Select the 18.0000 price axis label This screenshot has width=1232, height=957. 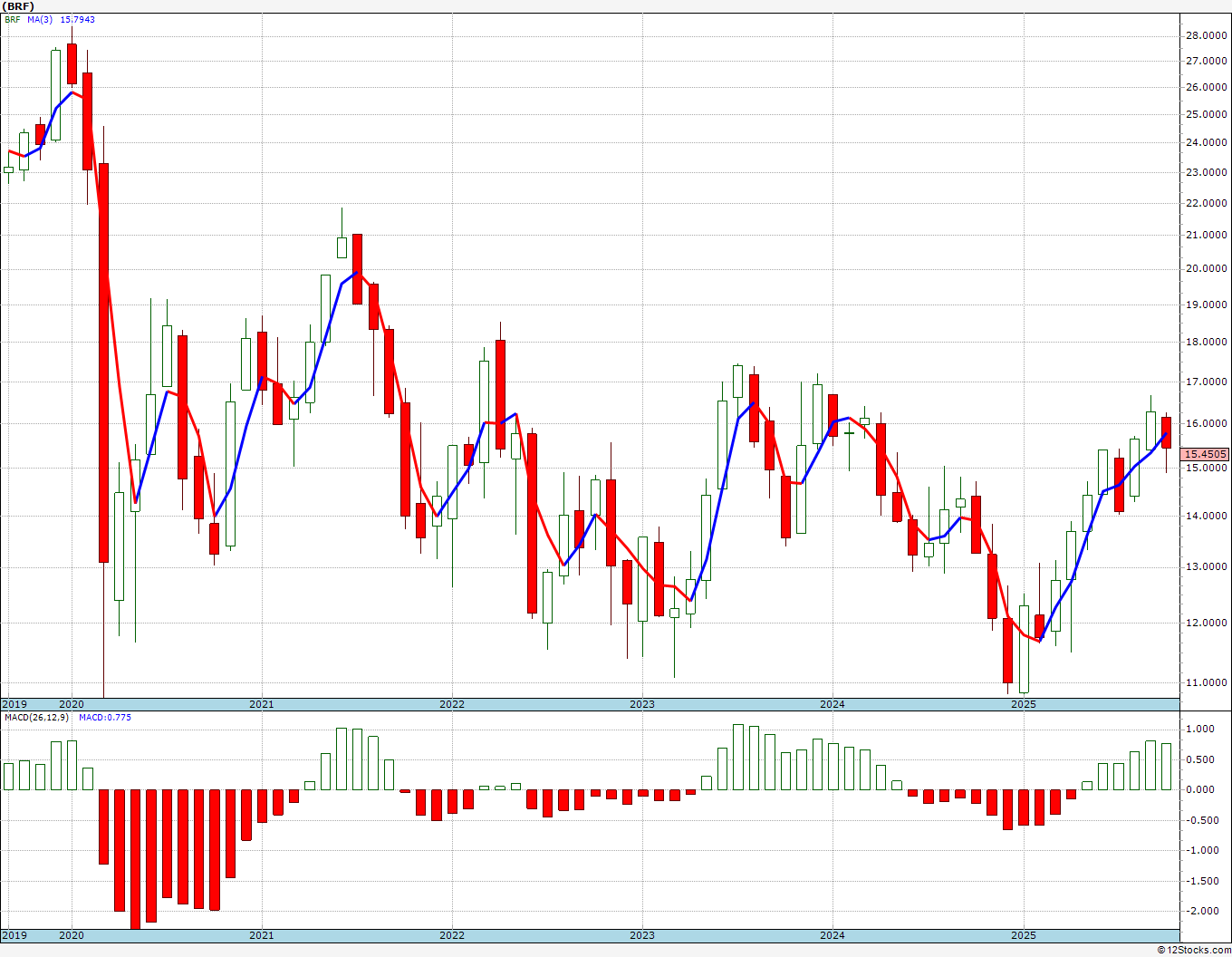[x=1207, y=342]
